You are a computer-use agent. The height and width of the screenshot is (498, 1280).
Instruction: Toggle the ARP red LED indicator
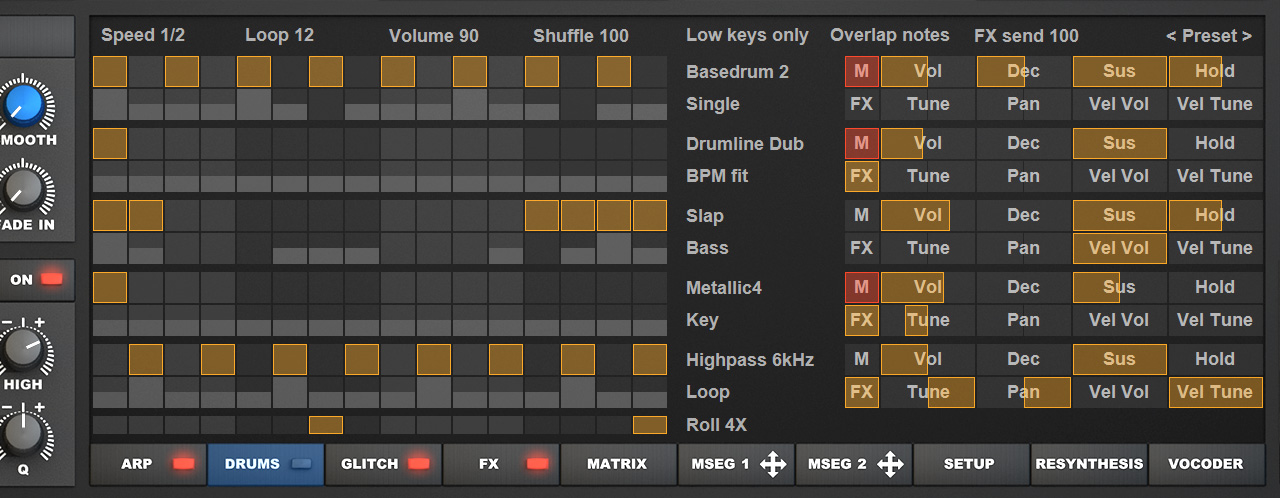click(x=183, y=464)
